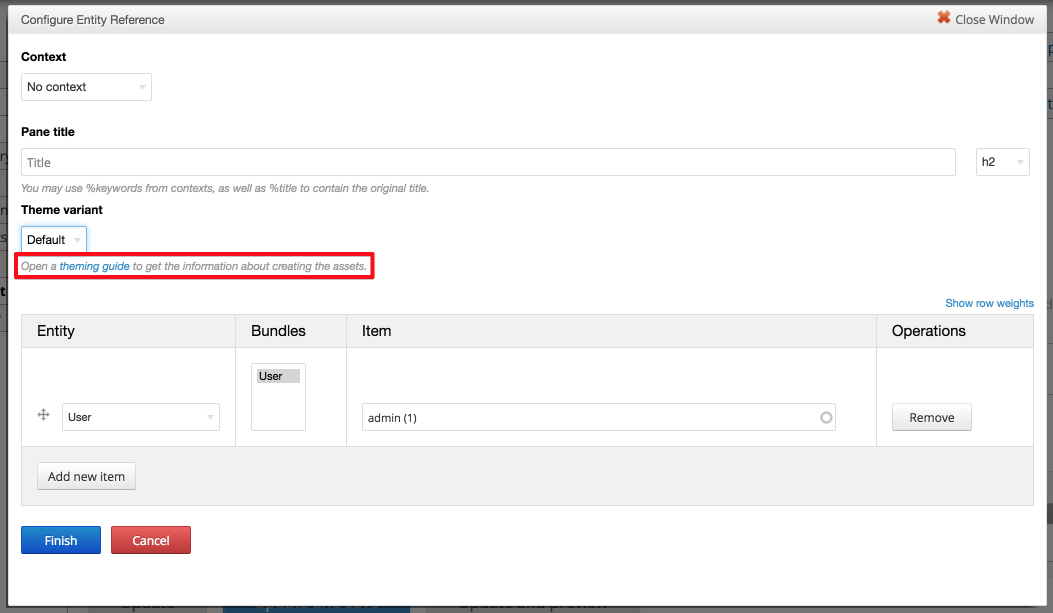Open the Entity dropdown showing User
This screenshot has height=613, width=1053.
click(x=140, y=416)
